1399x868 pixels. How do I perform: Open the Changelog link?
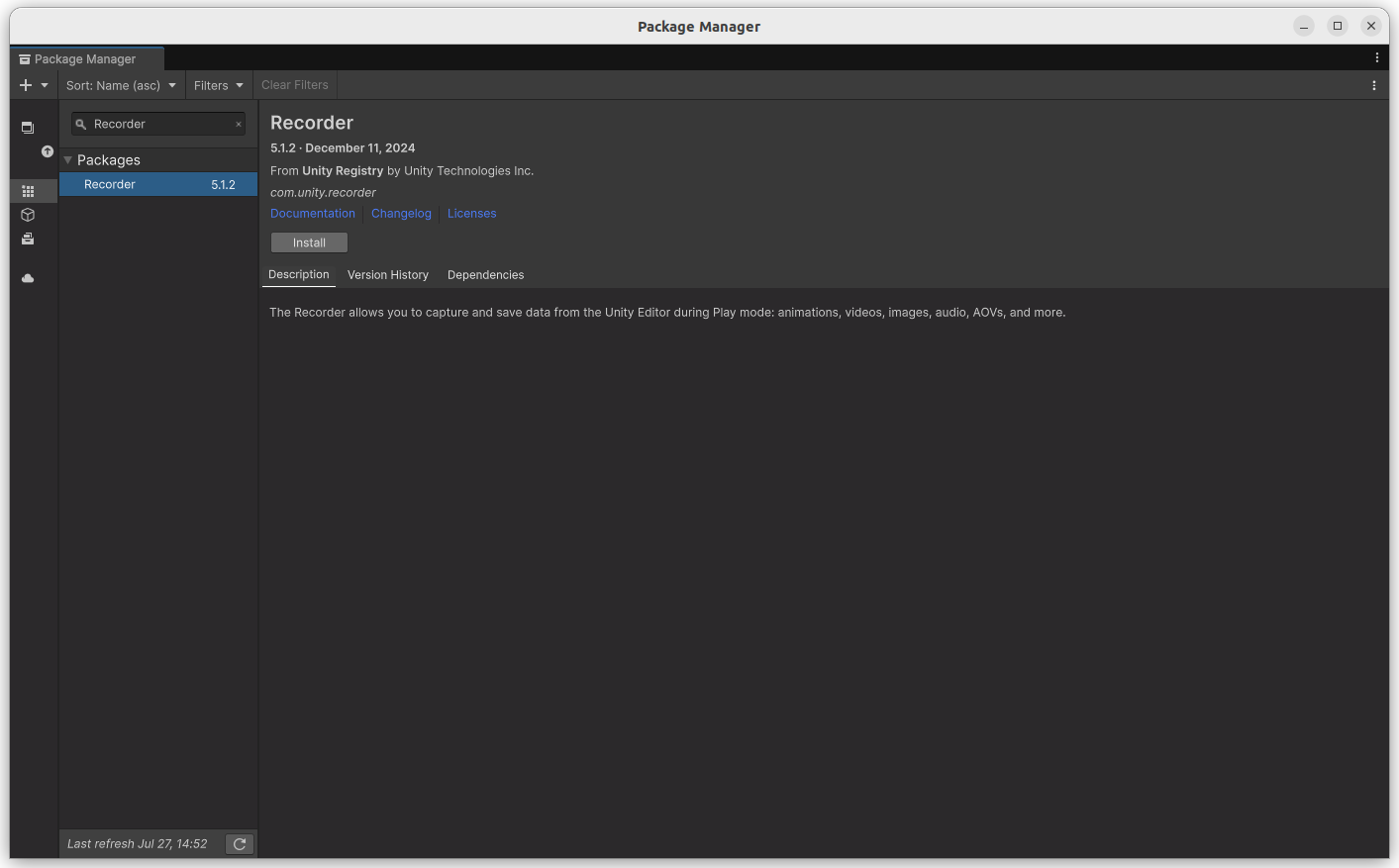pos(401,214)
